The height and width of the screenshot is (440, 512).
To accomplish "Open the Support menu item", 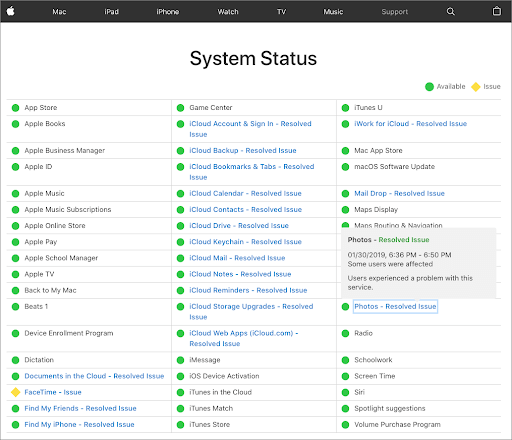I will [x=395, y=12].
